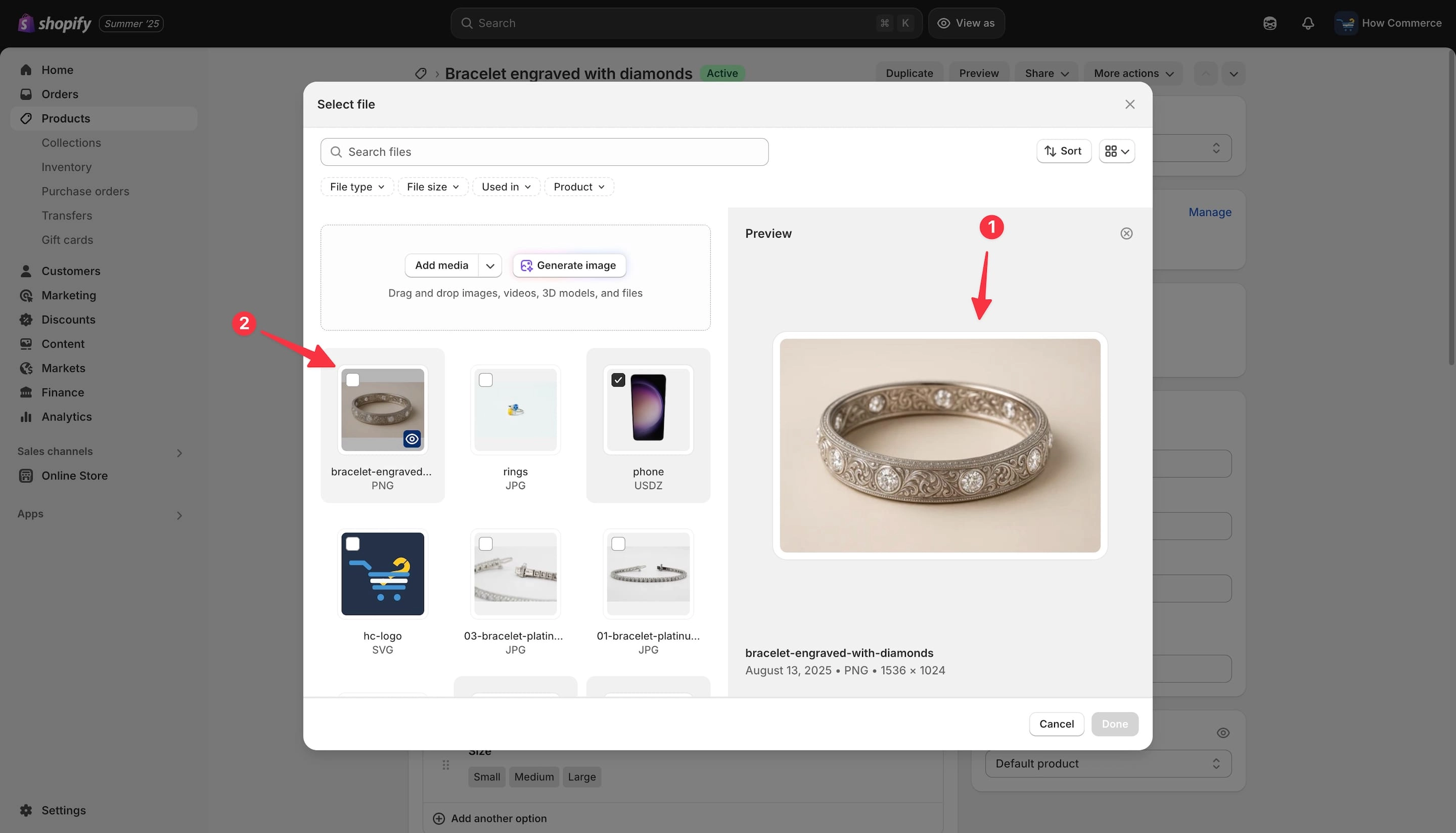Image resolution: width=1456 pixels, height=833 pixels.
Task: Click the Duplicate button on product page
Action: click(909, 73)
